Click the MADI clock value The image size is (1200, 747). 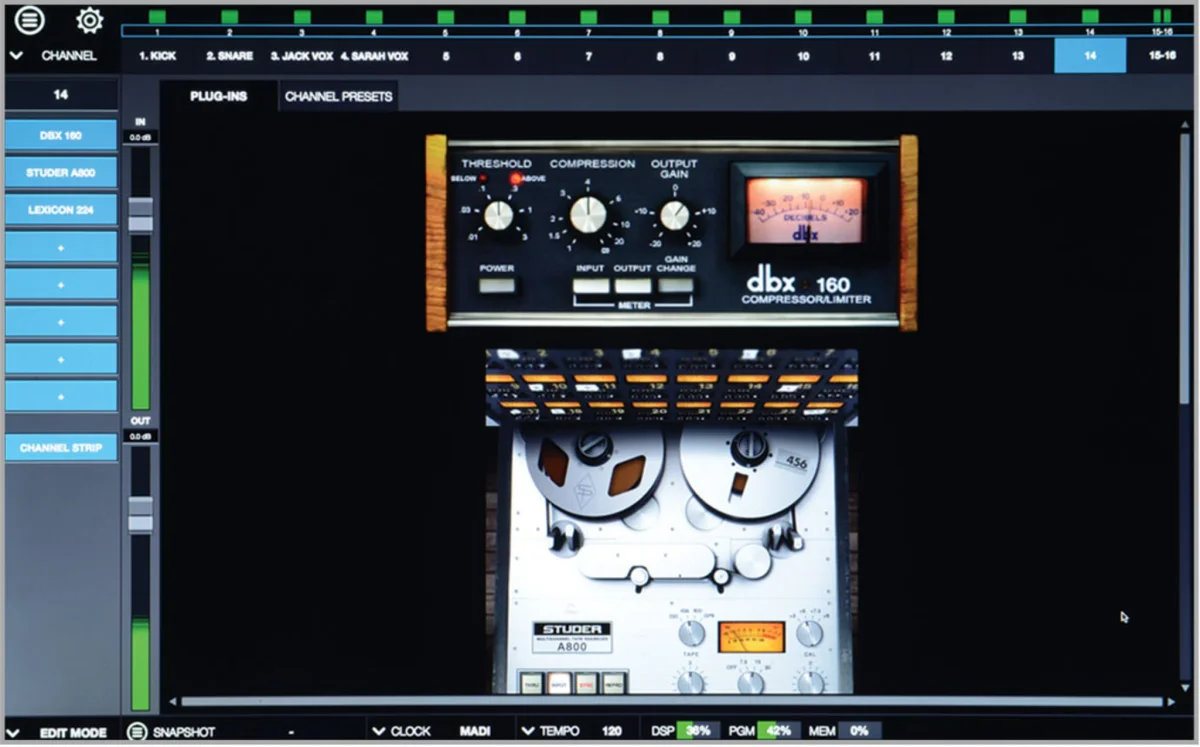click(x=475, y=731)
